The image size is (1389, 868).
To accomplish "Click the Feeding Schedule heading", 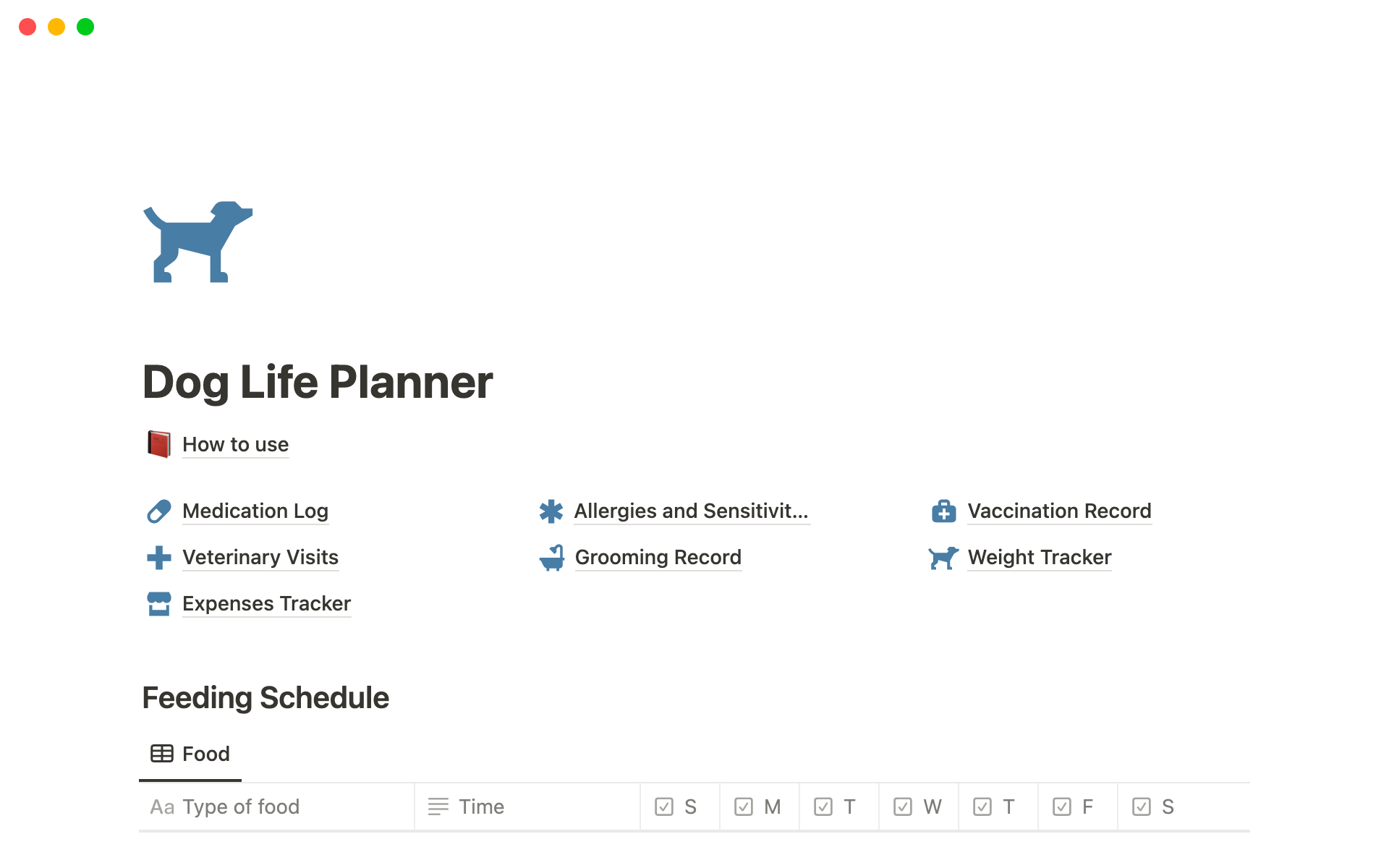I will 266,698.
